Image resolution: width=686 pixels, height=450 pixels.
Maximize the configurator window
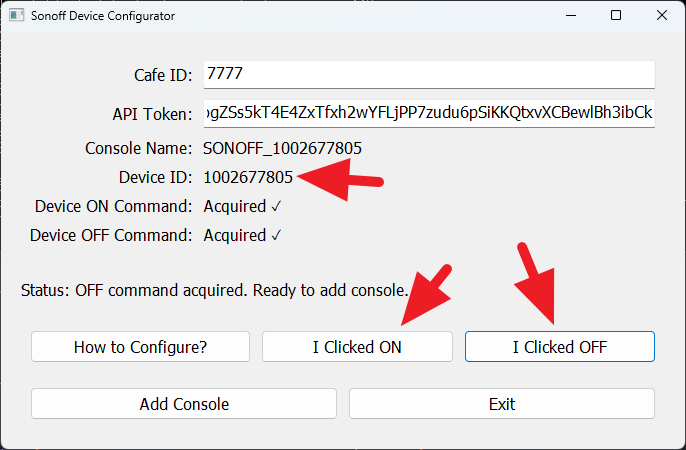point(616,16)
